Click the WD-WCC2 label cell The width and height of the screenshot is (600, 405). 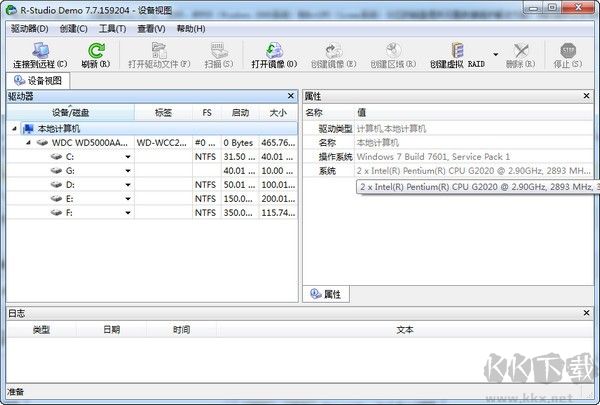tap(163, 143)
